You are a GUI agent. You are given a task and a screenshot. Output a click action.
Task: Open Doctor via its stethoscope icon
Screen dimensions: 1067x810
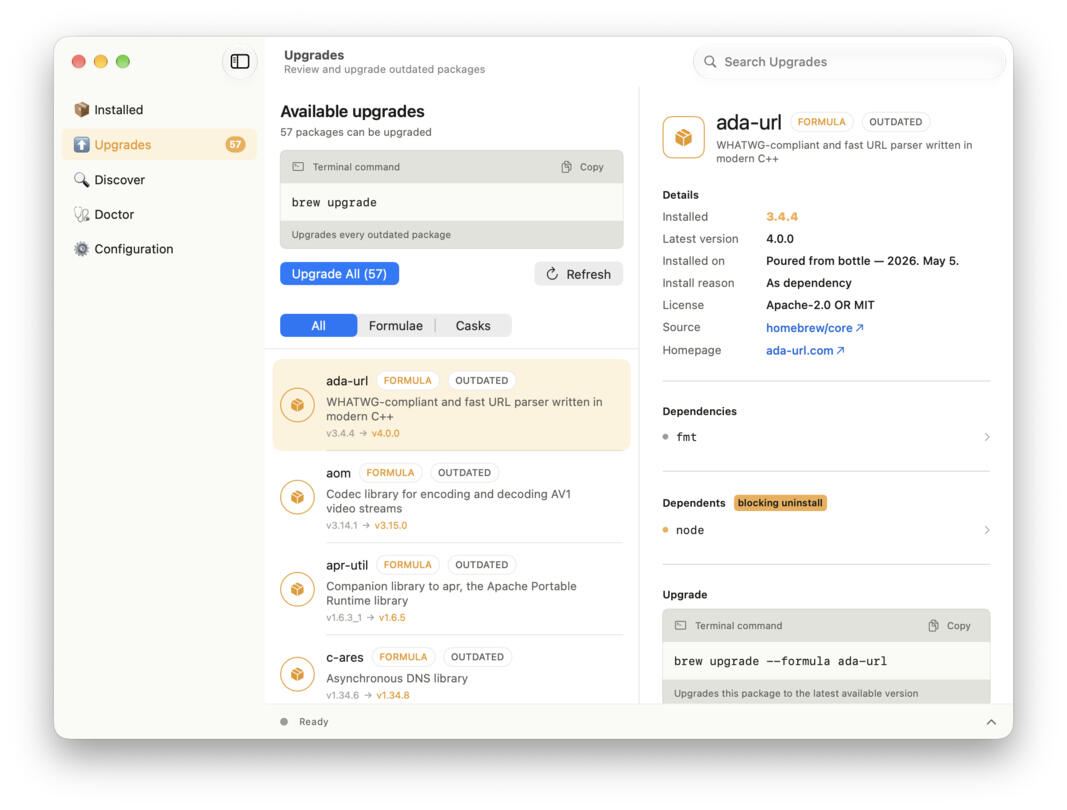coord(82,214)
